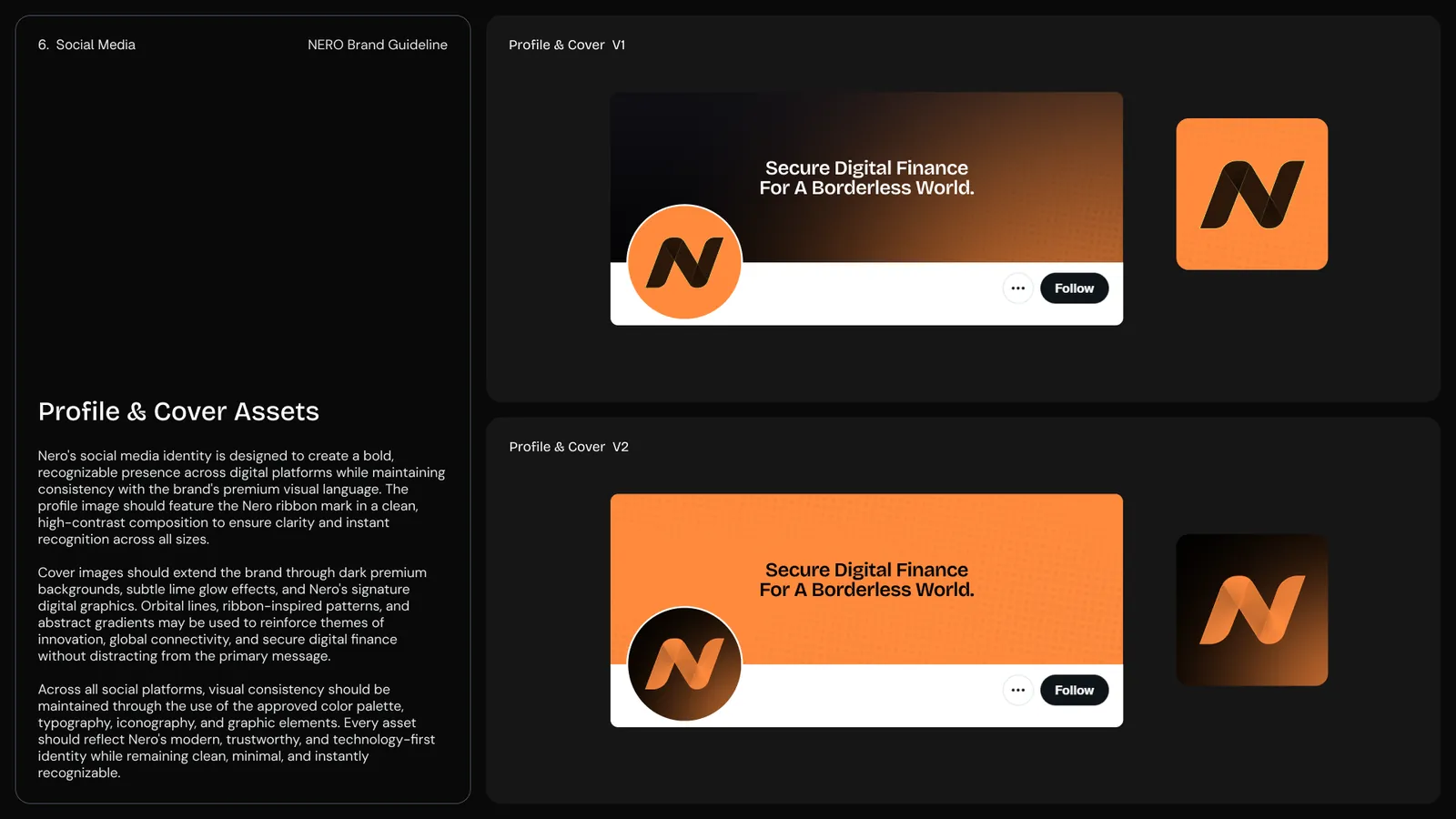Screen dimensions: 1456x819
Task: Open the orange circular profile avatar in V1
Action: click(684, 262)
